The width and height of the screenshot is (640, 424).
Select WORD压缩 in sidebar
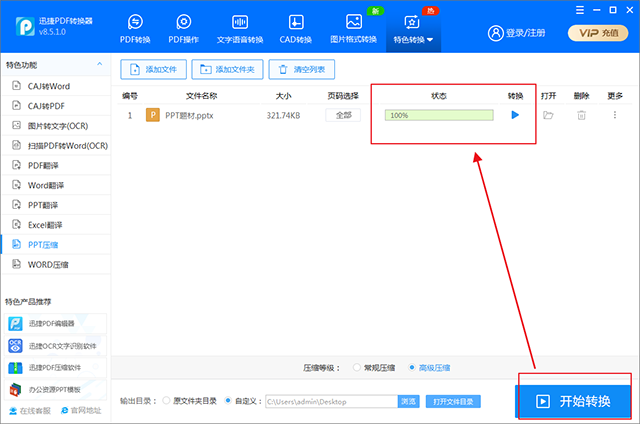point(56,264)
